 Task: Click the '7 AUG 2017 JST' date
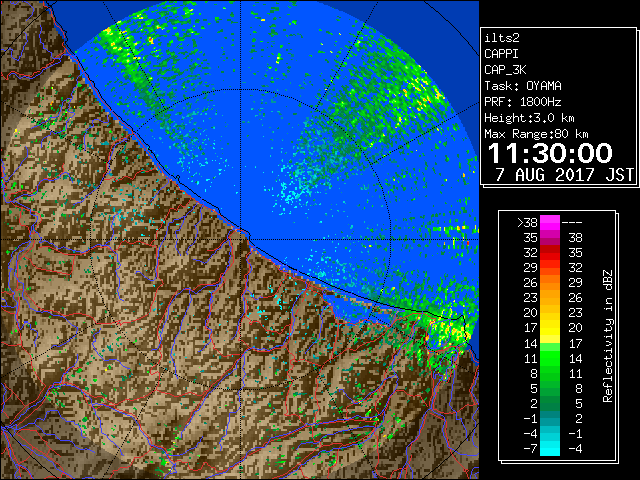point(564,175)
